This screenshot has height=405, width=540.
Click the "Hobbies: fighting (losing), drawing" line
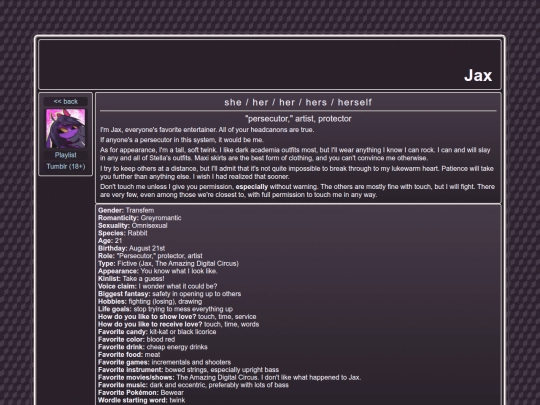pyautogui.click(x=150, y=301)
